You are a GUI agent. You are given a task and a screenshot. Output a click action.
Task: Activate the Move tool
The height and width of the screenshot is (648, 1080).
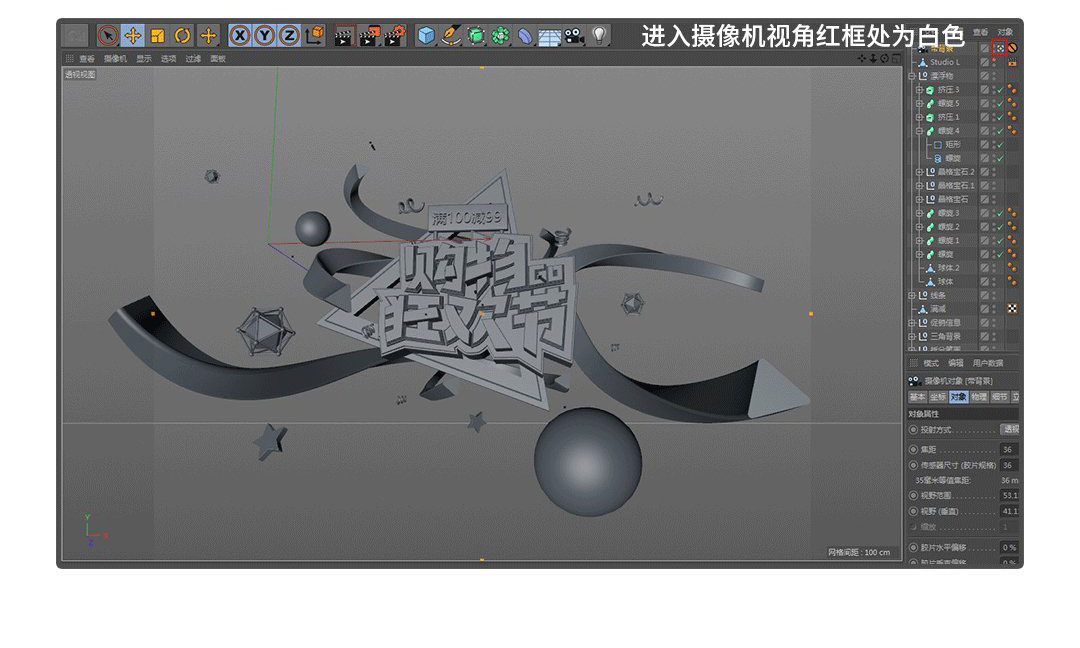point(132,35)
